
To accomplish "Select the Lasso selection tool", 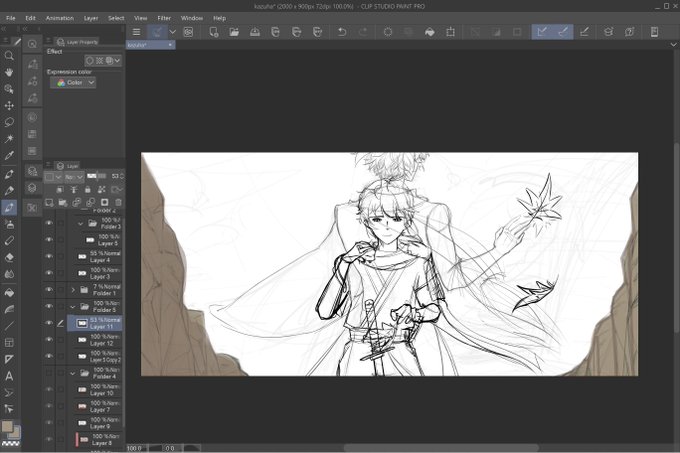I will point(9,122).
